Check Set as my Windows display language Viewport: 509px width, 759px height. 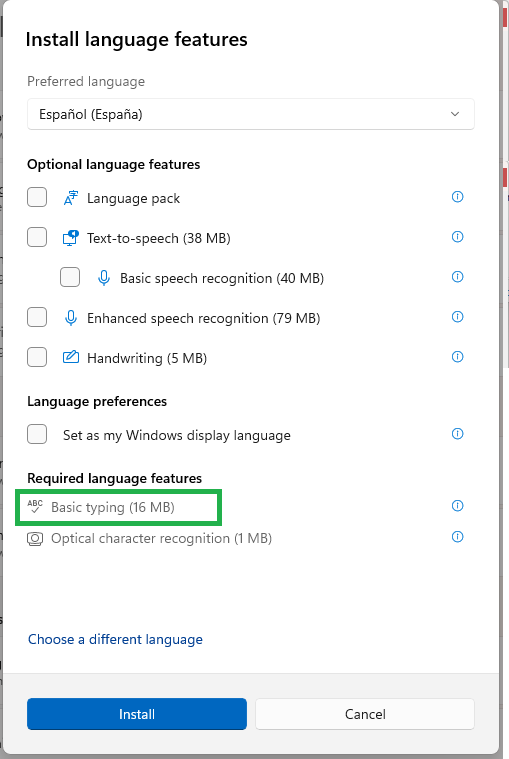pos(37,435)
